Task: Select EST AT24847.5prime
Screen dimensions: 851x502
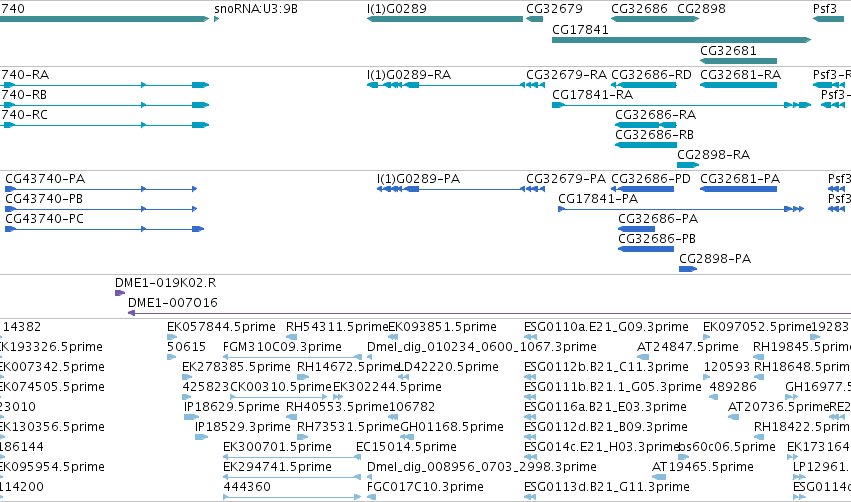Action: [643, 357]
